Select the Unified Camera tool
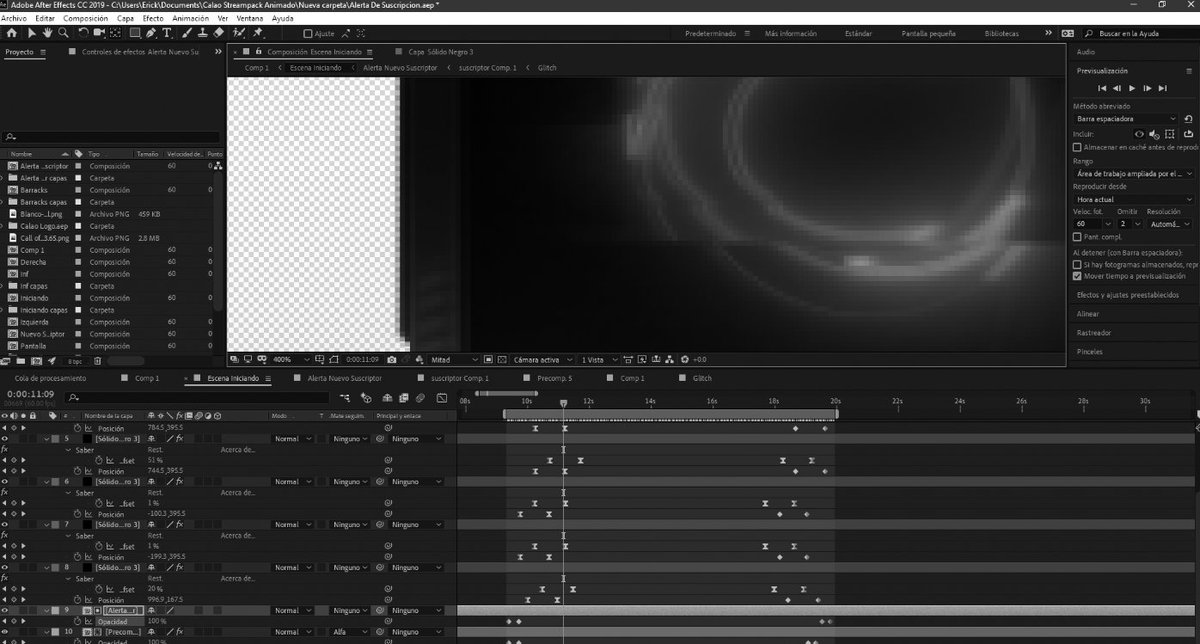This screenshot has width=1200, height=644. click(x=99, y=32)
